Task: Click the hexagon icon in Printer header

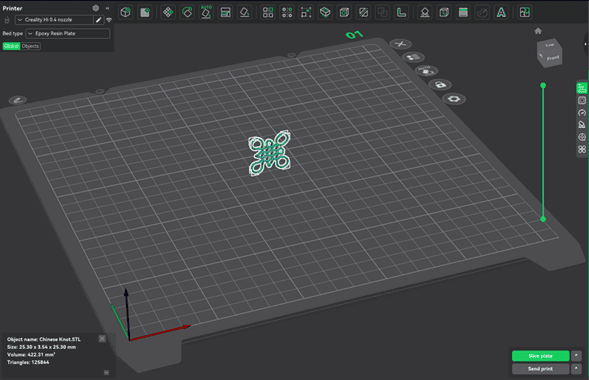Action: tap(96, 8)
